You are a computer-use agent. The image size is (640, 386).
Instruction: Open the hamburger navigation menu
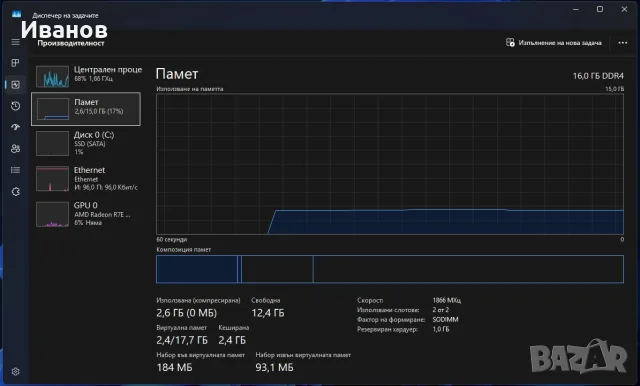pyautogui.click(x=16, y=42)
